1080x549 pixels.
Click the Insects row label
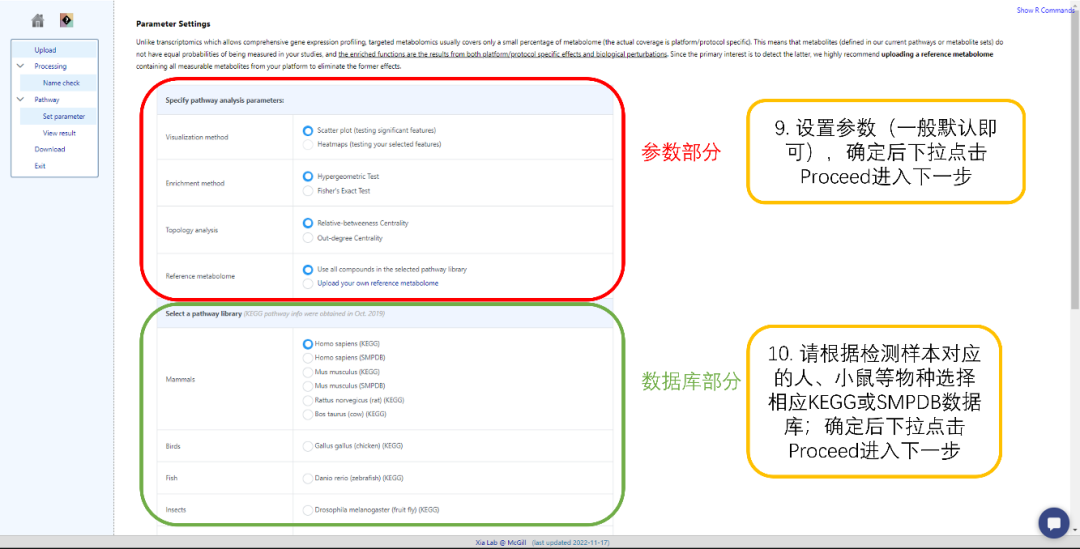click(176, 510)
